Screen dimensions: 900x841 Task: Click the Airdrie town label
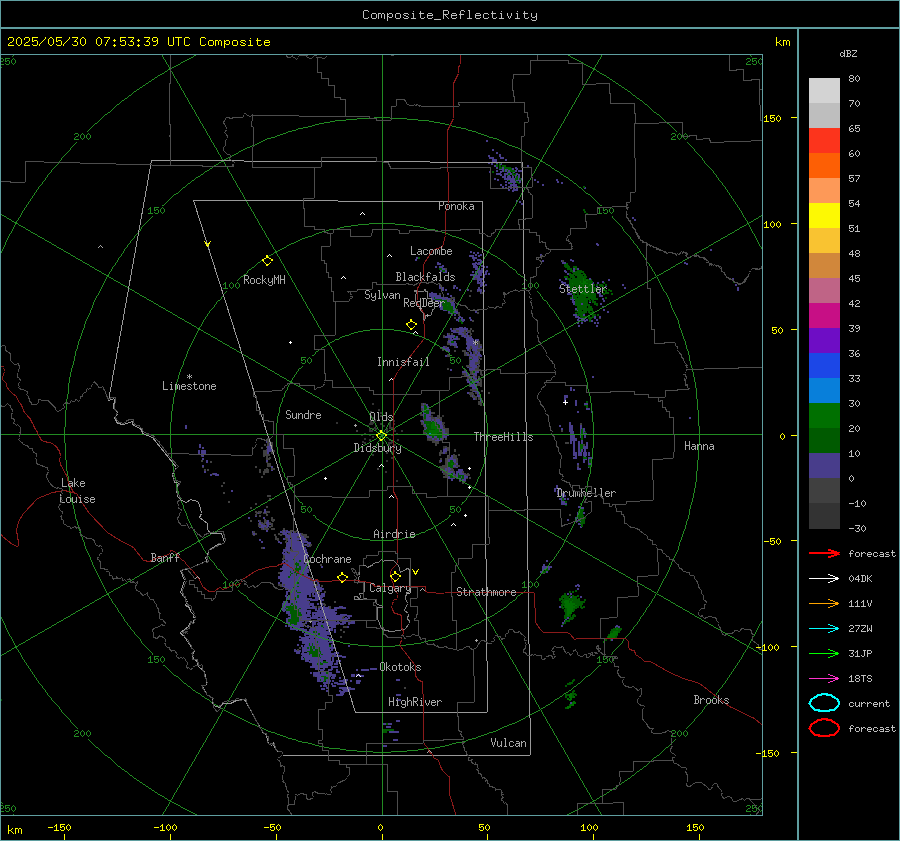(x=394, y=534)
